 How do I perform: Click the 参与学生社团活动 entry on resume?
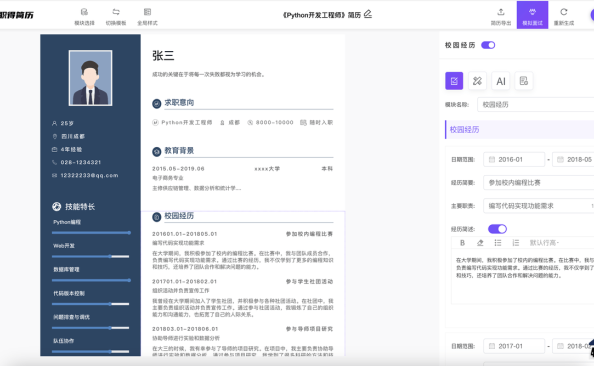(x=309, y=282)
